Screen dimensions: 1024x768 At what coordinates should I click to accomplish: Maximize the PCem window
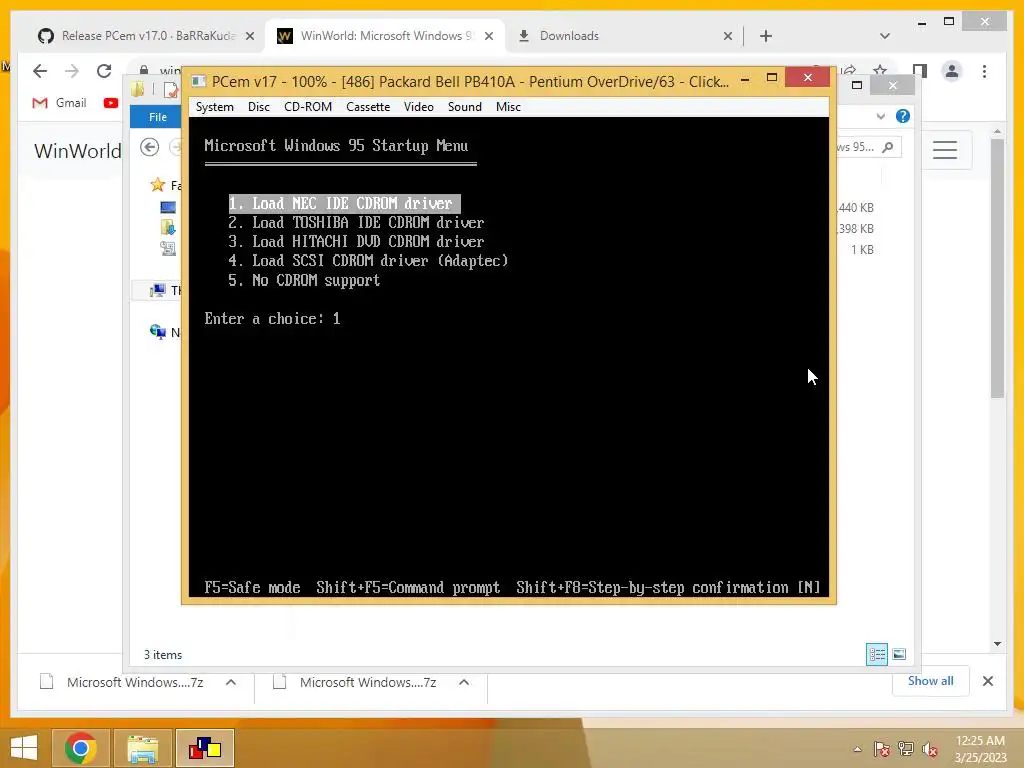coord(772,78)
